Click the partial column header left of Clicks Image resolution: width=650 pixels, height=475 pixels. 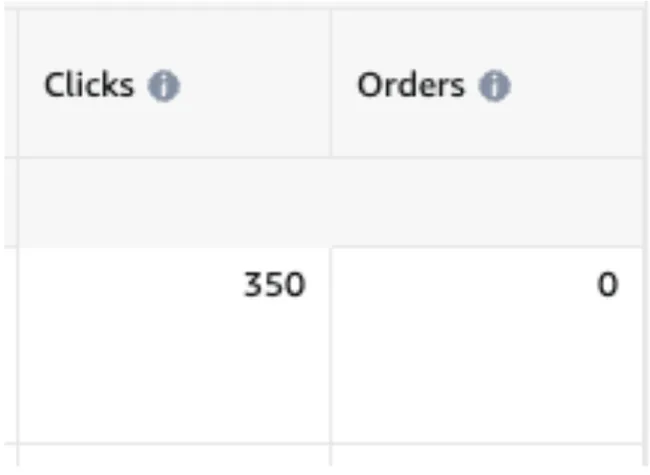tap(10, 83)
